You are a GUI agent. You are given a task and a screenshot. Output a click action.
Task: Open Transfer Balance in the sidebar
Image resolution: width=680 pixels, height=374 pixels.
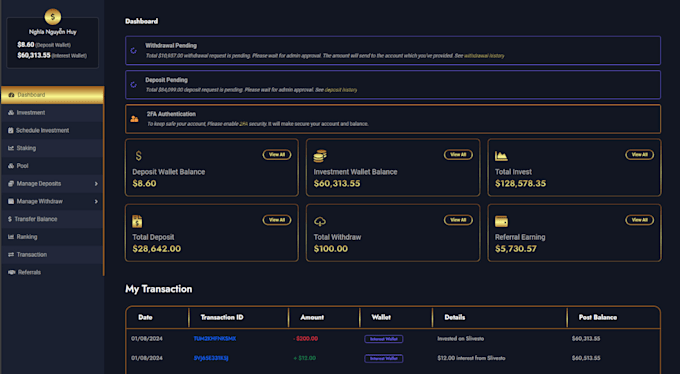coord(52,220)
